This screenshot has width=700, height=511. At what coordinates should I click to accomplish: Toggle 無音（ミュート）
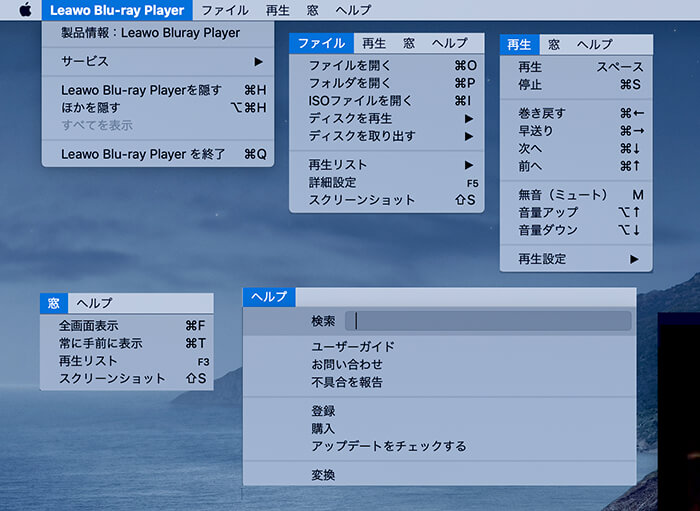[x=576, y=195]
